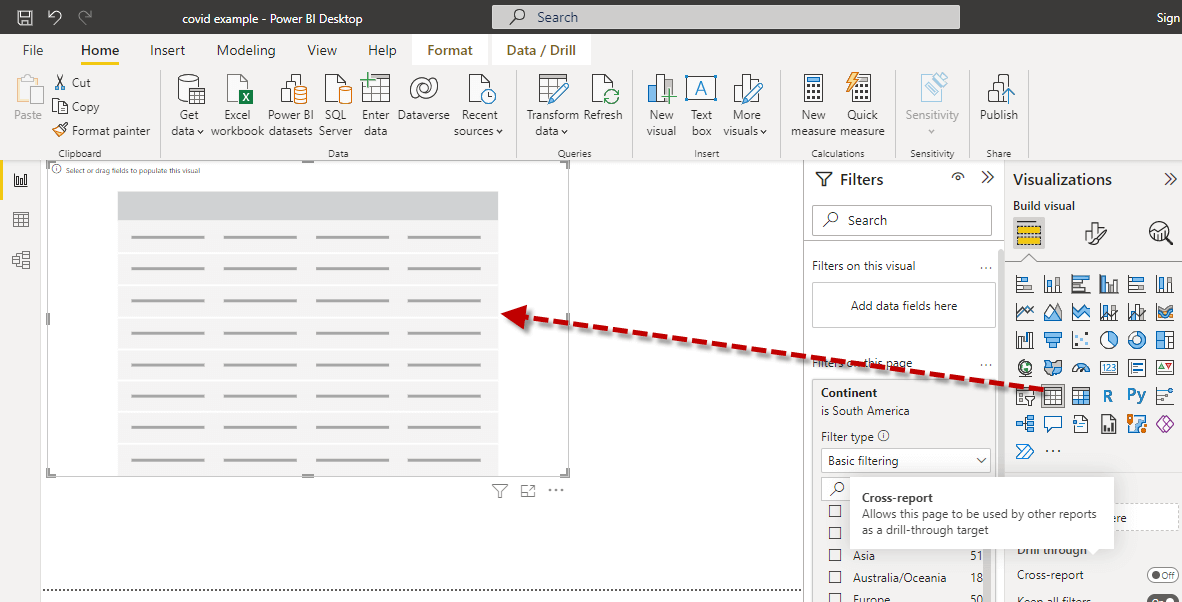Select the Waterfall chart visualization
The height and width of the screenshot is (602, 1182).
click(x=1025, y=340)
